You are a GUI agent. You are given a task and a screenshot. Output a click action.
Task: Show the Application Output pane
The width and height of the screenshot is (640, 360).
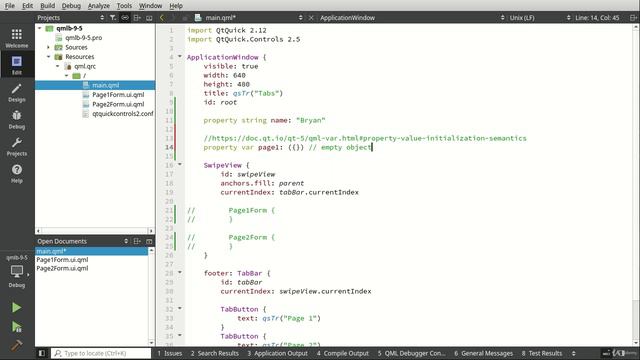click(x=277, y=353)
